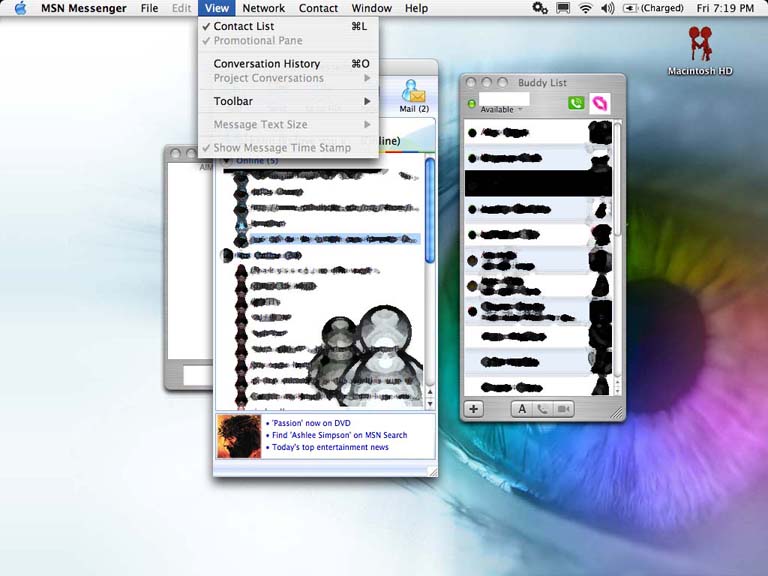The image size is (768, 576).
Task: Open Find 'Ashlee Simpson' on MSN Search link
Action: [339, 435]
